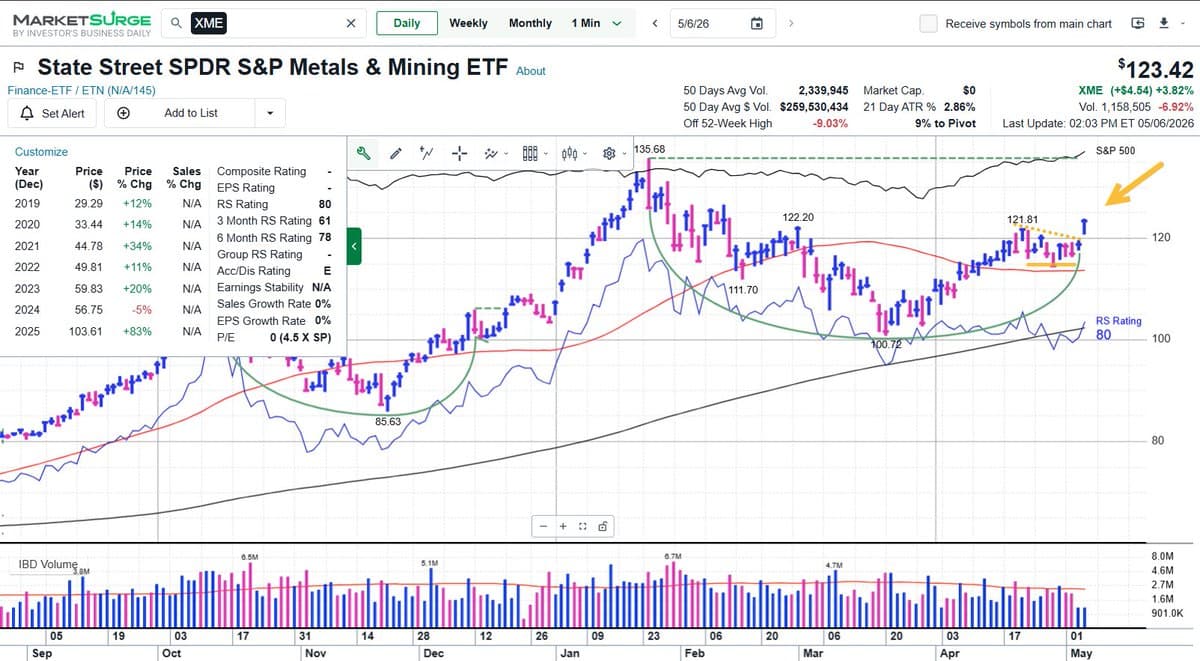
Task: Click the 121.81 price label
Action: tap(1022, 218)
